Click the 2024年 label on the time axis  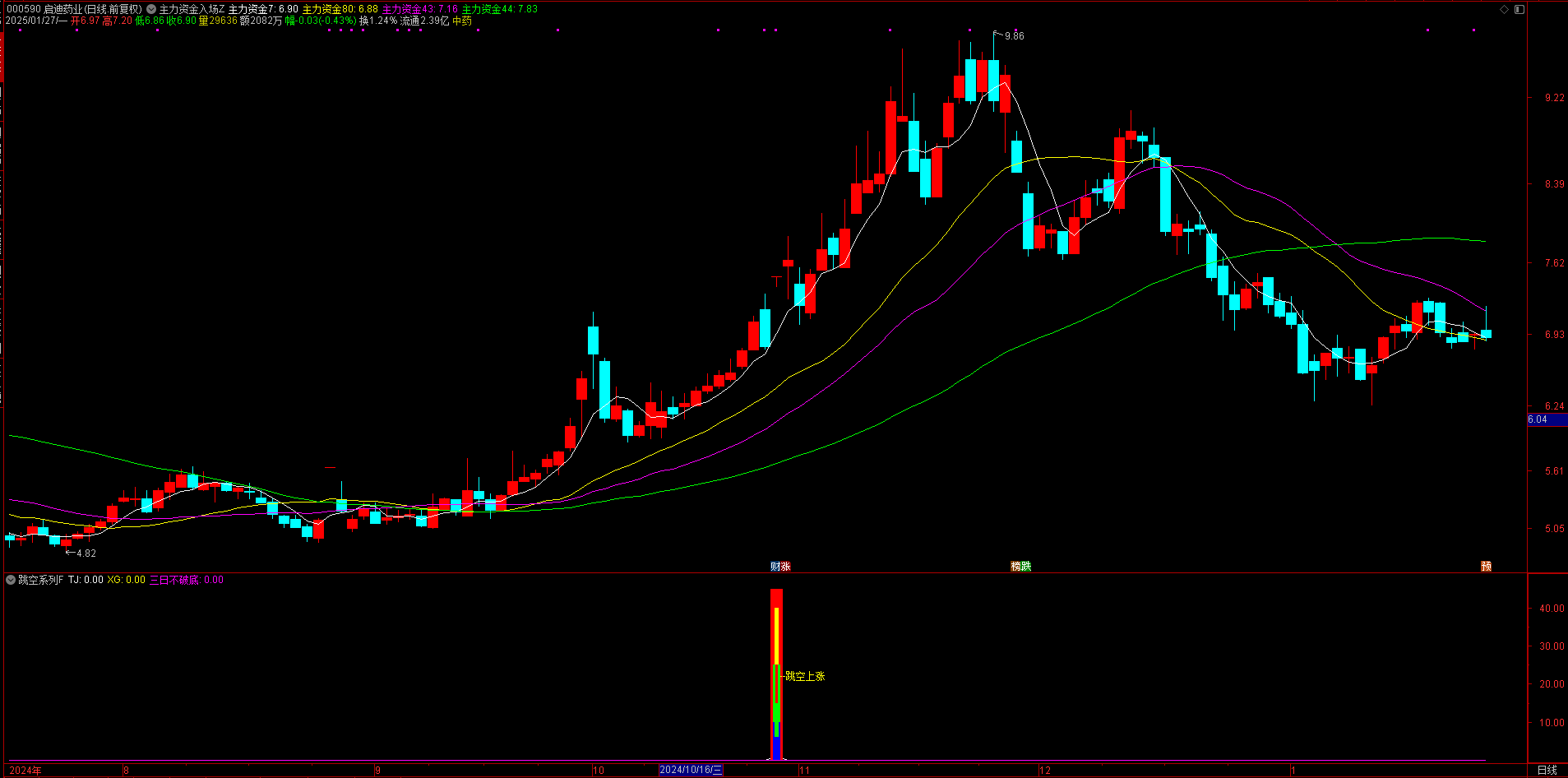(25, 770)
